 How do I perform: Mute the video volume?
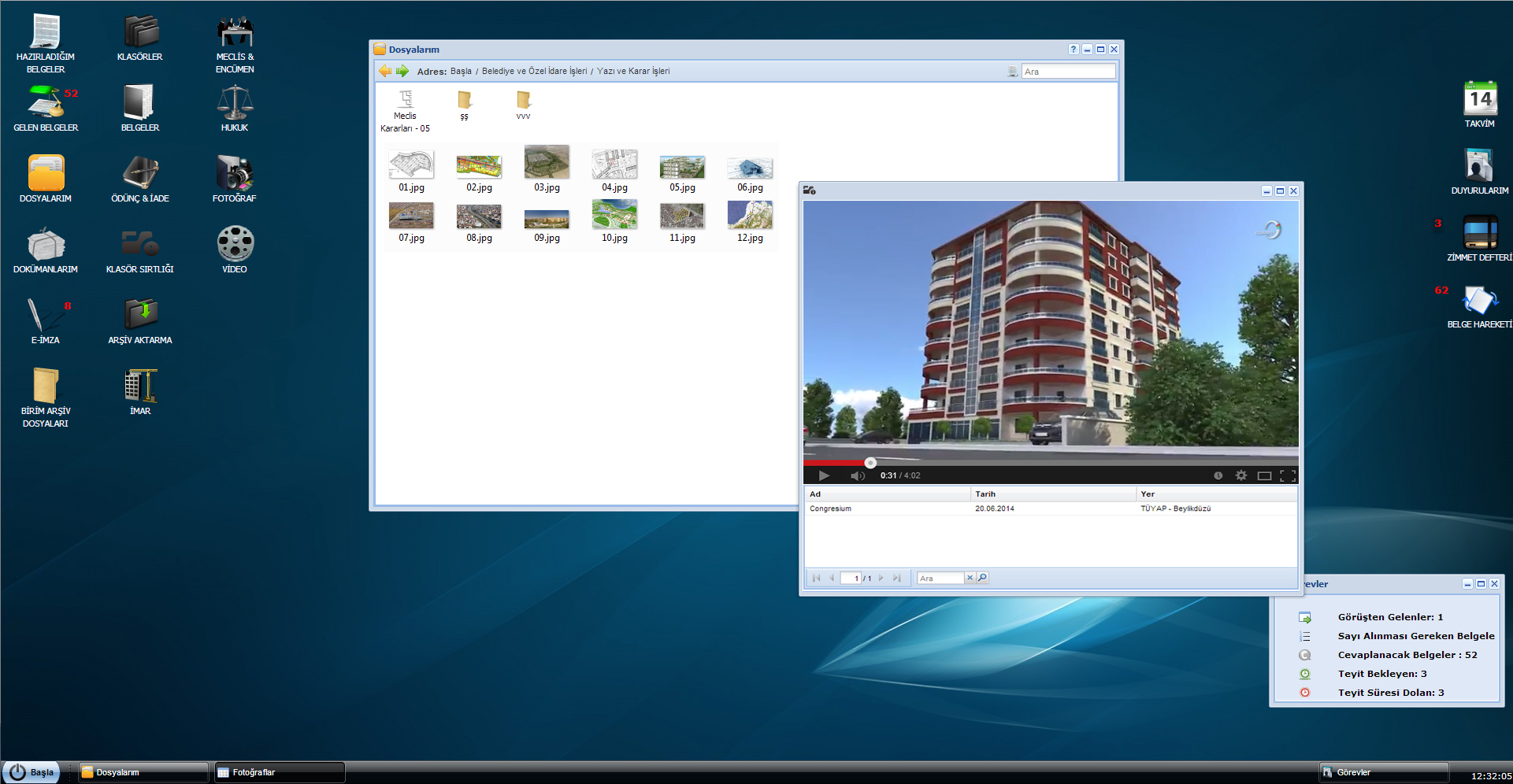(x=858, y=475)
